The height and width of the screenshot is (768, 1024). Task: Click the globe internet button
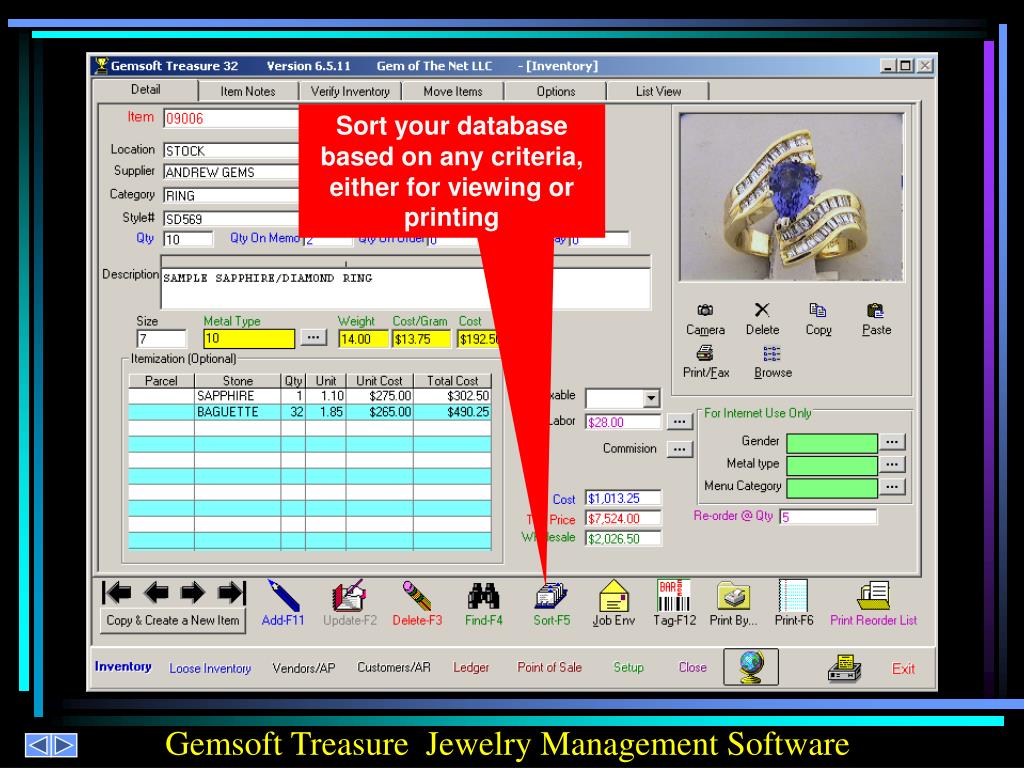click(x=751, y=667)
